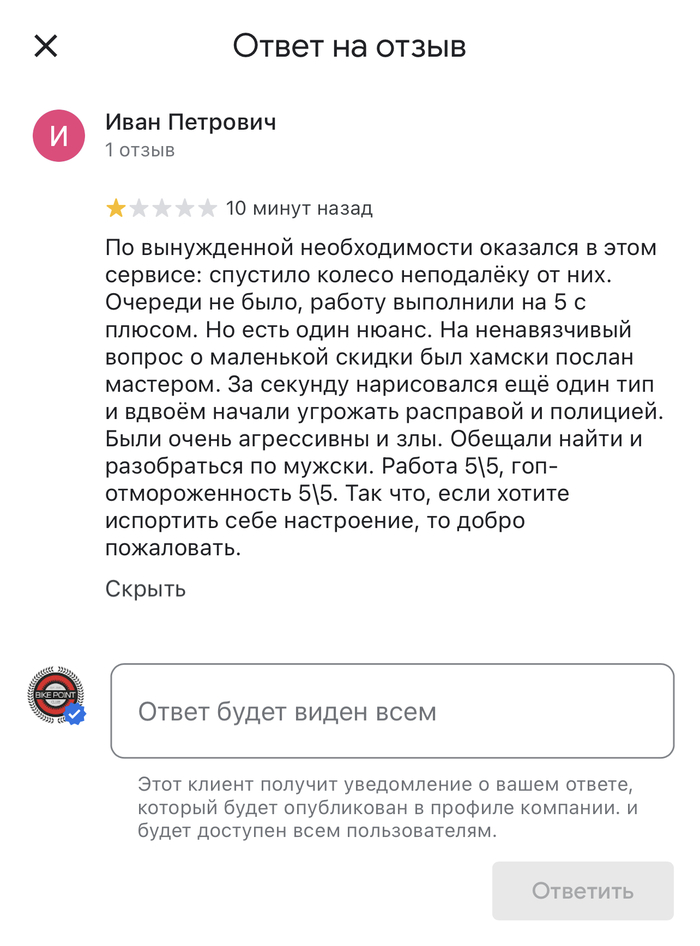Tap the '1 отзыв' reviewer count
Viewport: 700px width, 946px height.
pos(140,151)
